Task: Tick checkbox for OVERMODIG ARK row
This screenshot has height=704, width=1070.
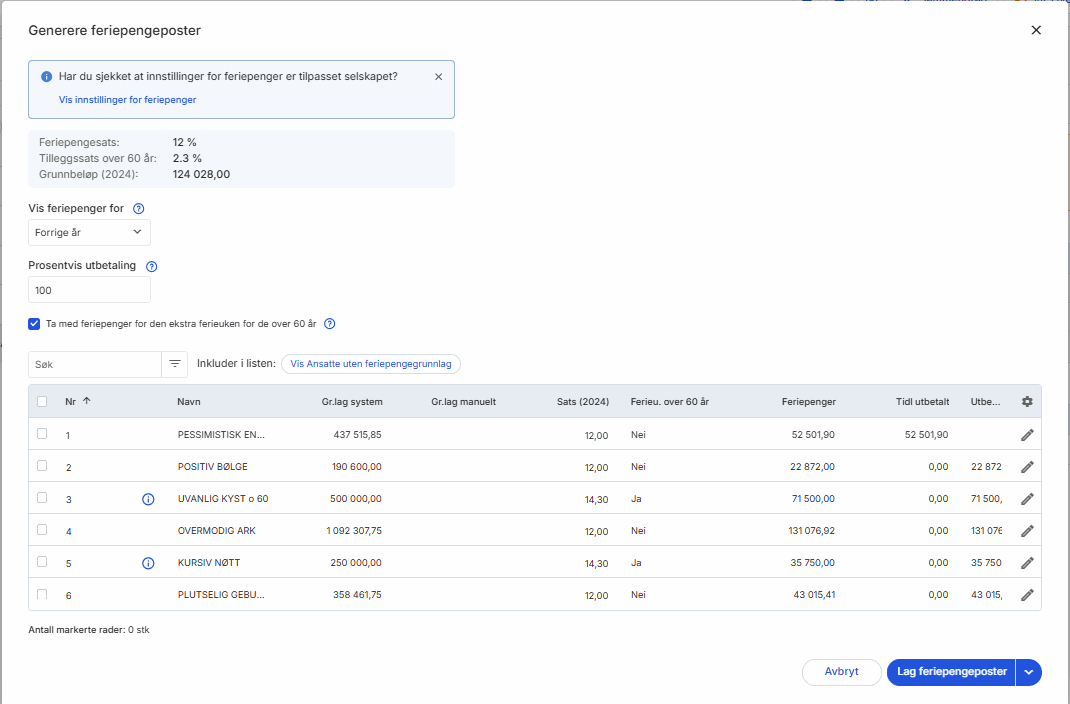Action: [x=42, y=530]
